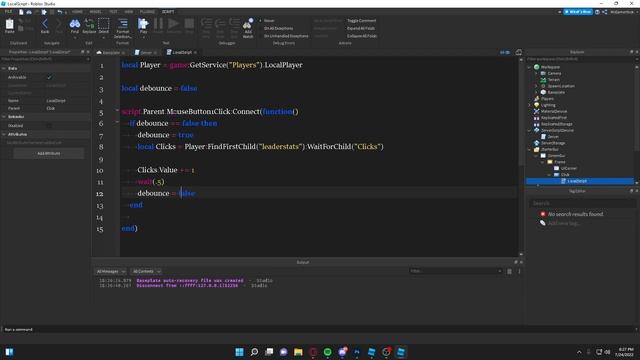Click the Add Attribute button

click(x=49, y=153)
